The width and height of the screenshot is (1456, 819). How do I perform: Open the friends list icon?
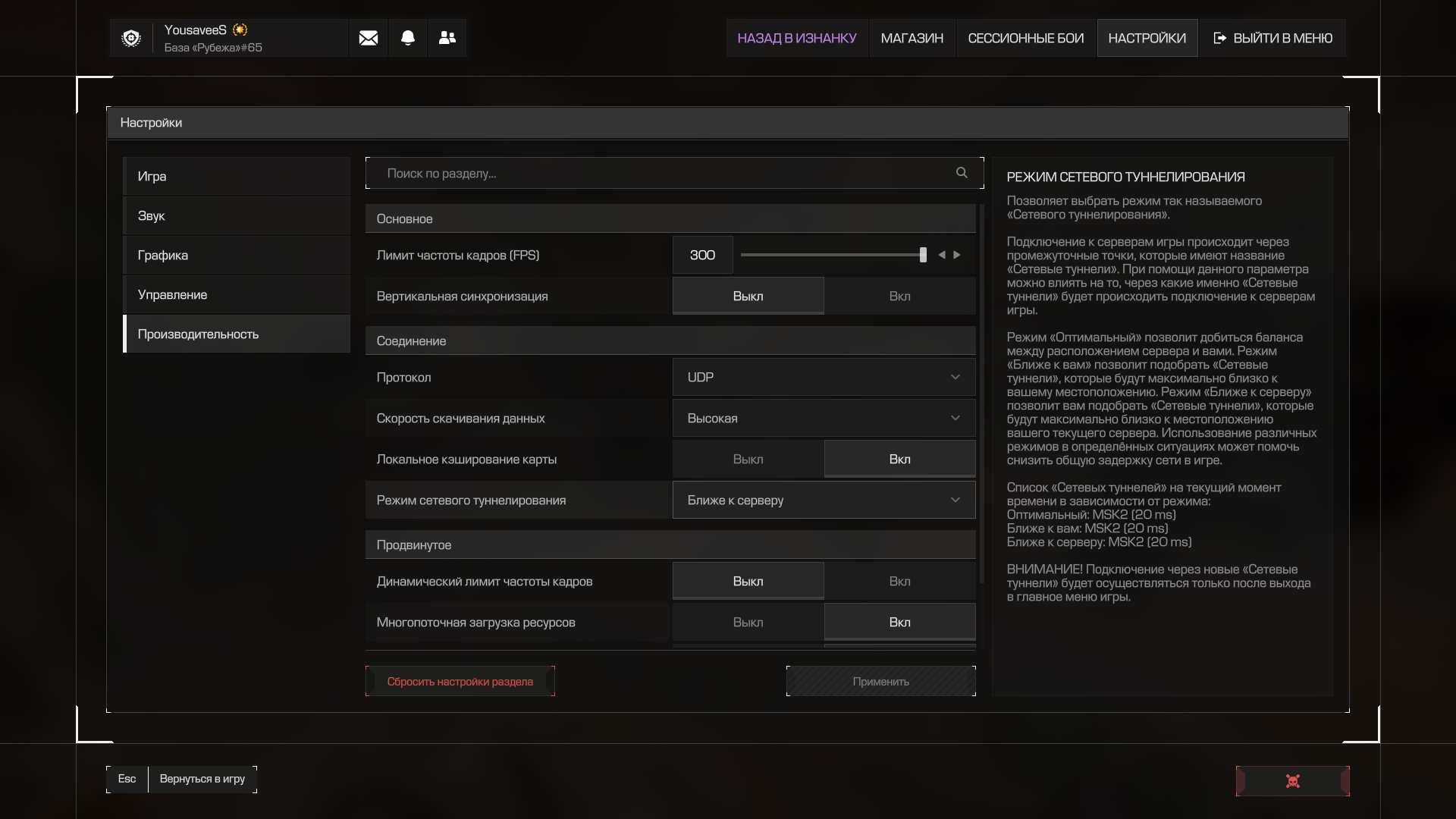(x=447, y=38)
